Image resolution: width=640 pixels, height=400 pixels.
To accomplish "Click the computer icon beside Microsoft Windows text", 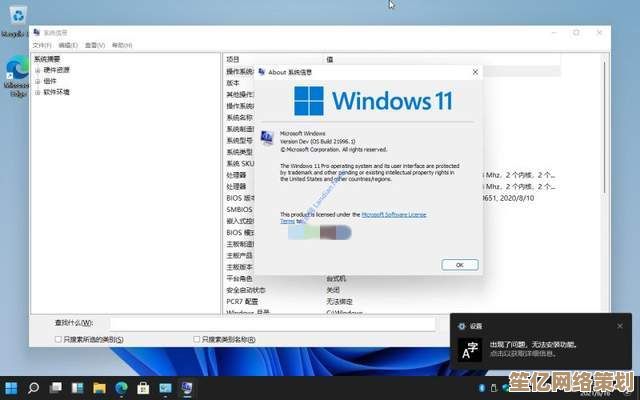I will pos(267,138).
